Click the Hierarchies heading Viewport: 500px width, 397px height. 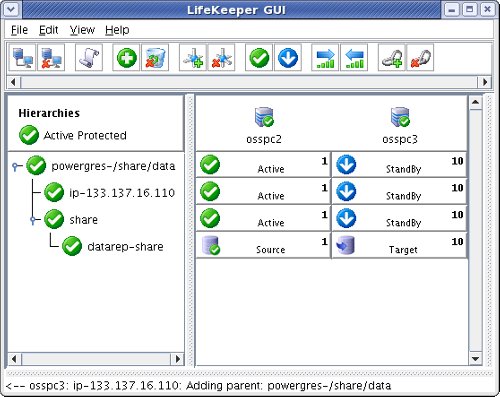(49, 113)
